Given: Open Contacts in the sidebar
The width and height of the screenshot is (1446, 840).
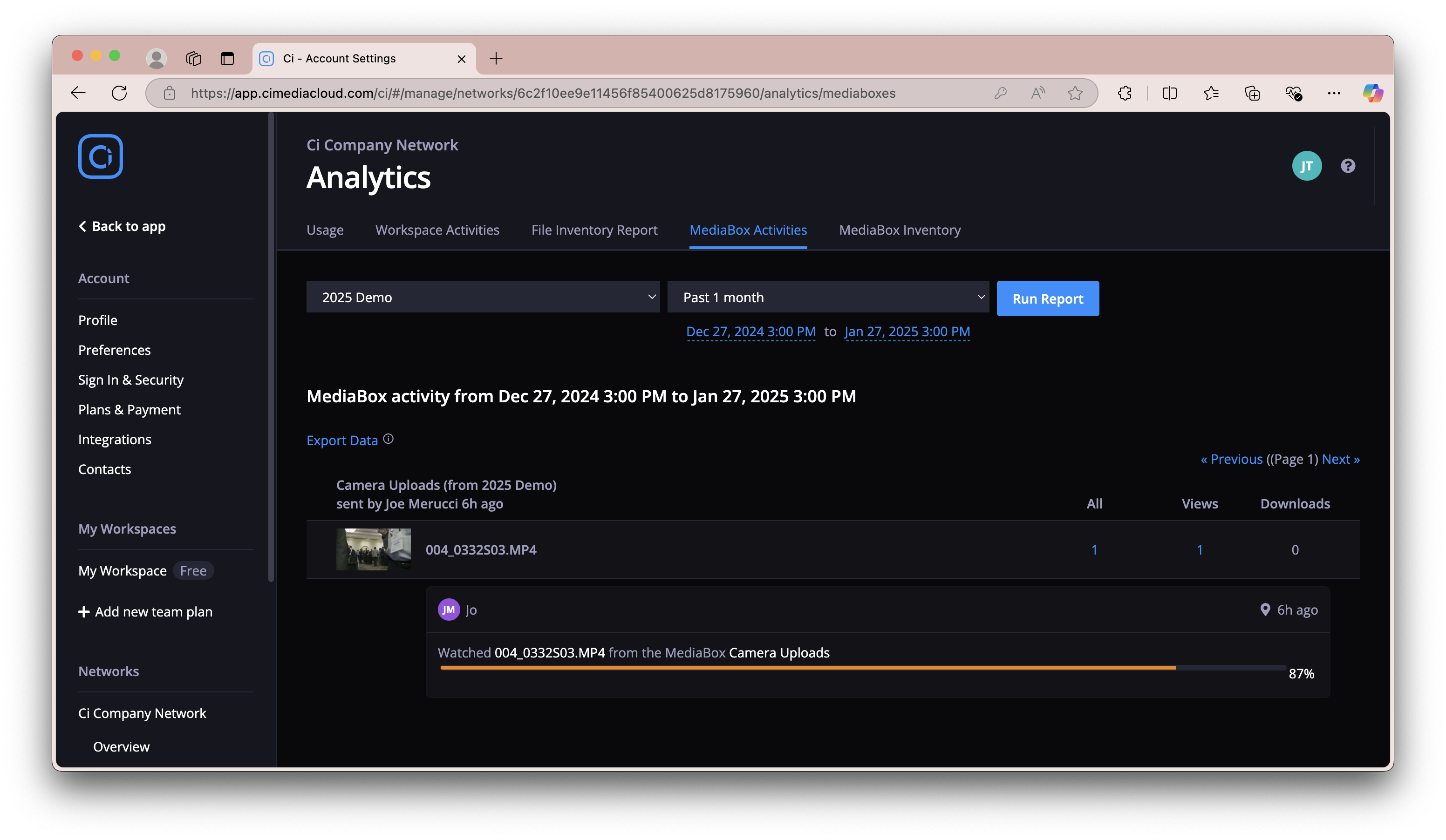Looking at the screenshot, I should 104,469.
